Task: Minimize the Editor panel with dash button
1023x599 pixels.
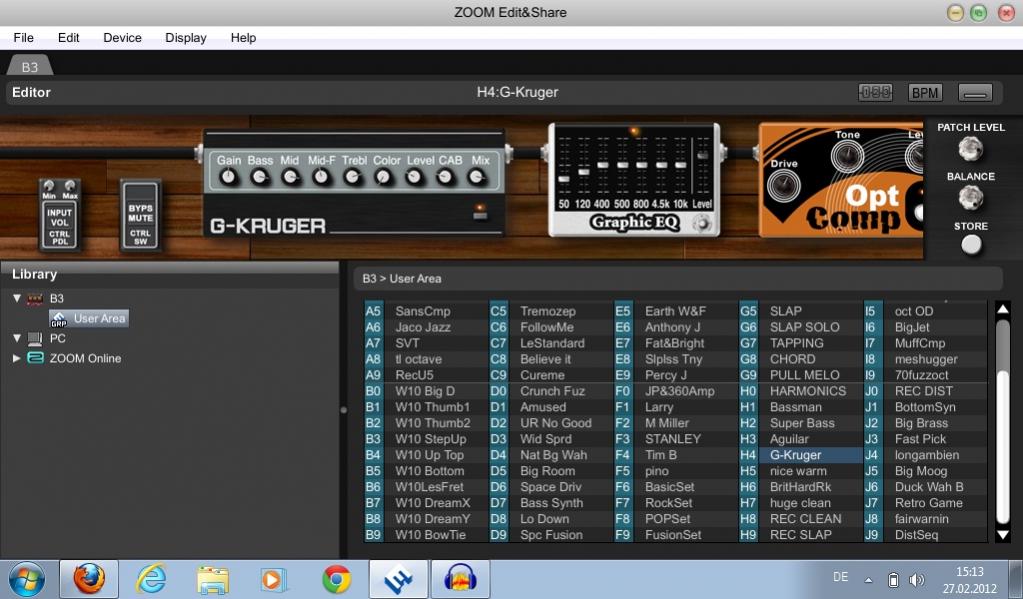Action: [975, 93]
